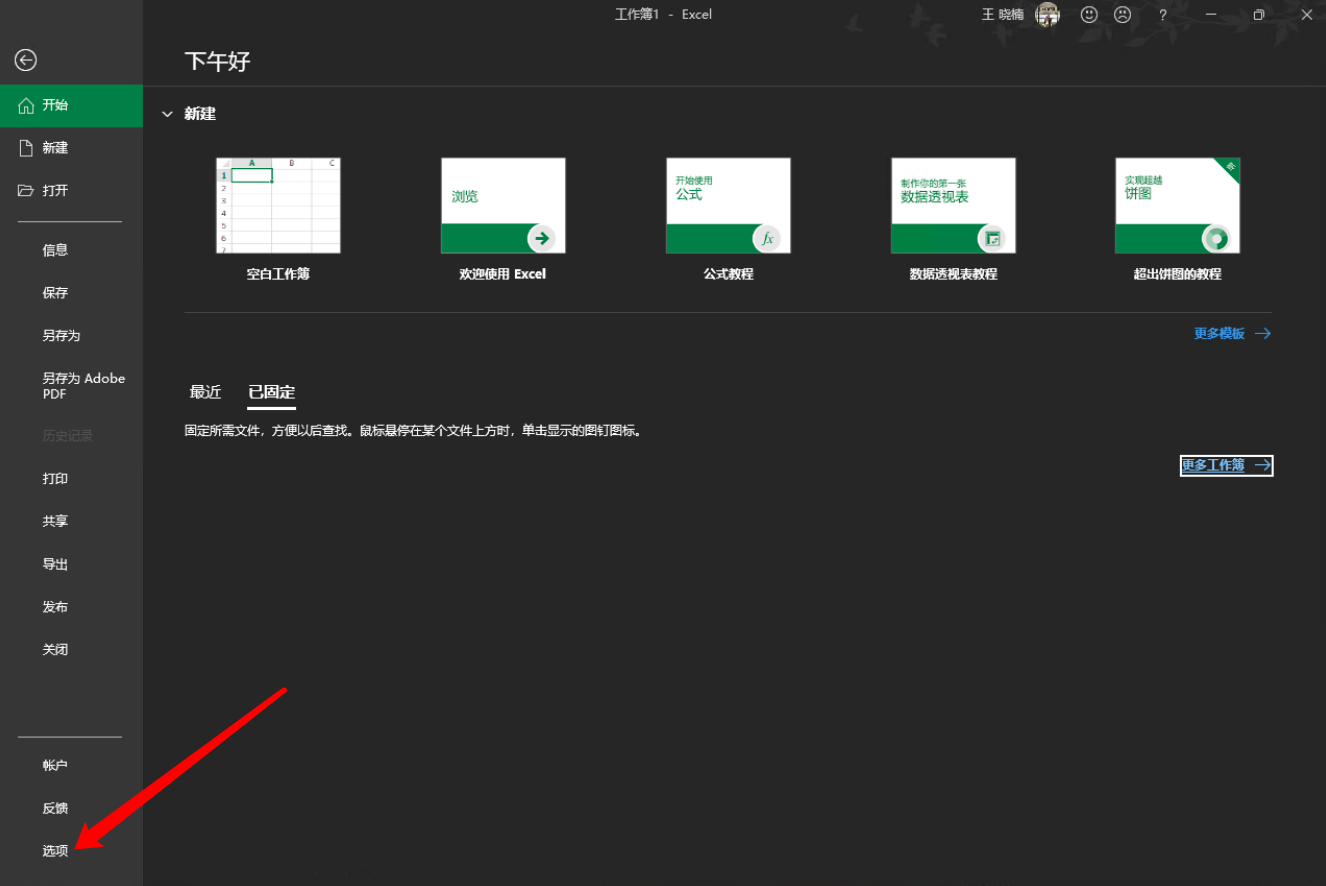Open the 数据透视表教程 template
The width and height of the screenshot is (1326, 886).
click(x=953, y=206)
